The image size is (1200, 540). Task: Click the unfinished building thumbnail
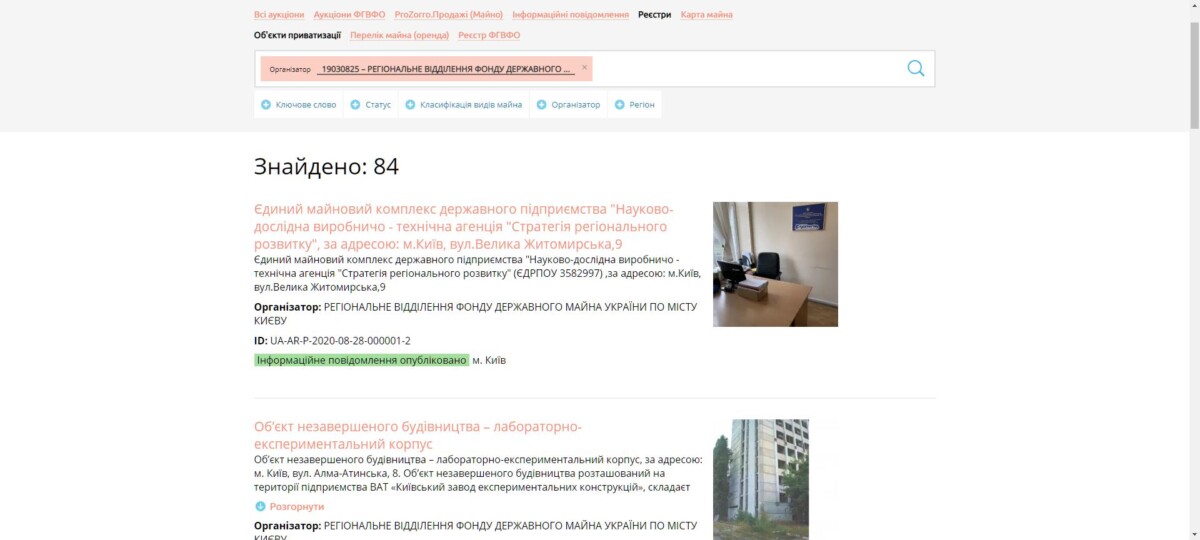[761, 479]
